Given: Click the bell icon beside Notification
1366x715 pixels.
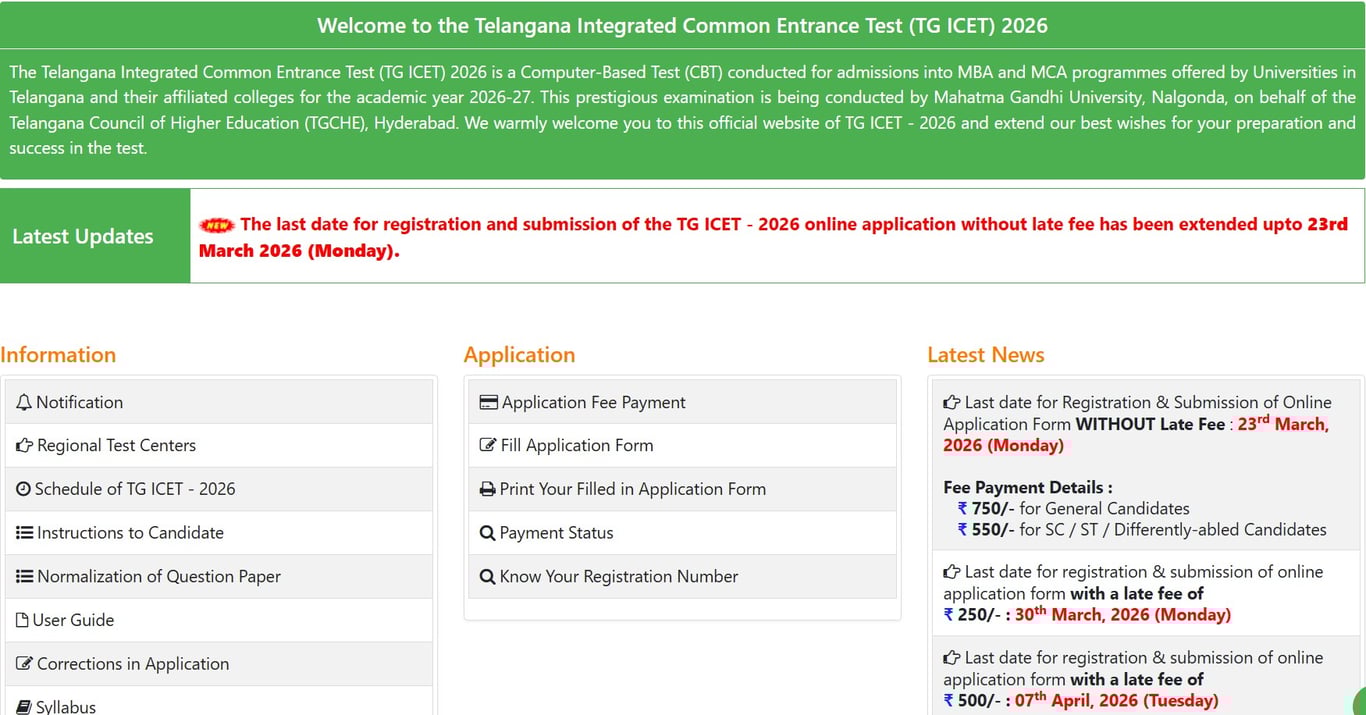Looking at the screenshot, I should coord(24,402).
